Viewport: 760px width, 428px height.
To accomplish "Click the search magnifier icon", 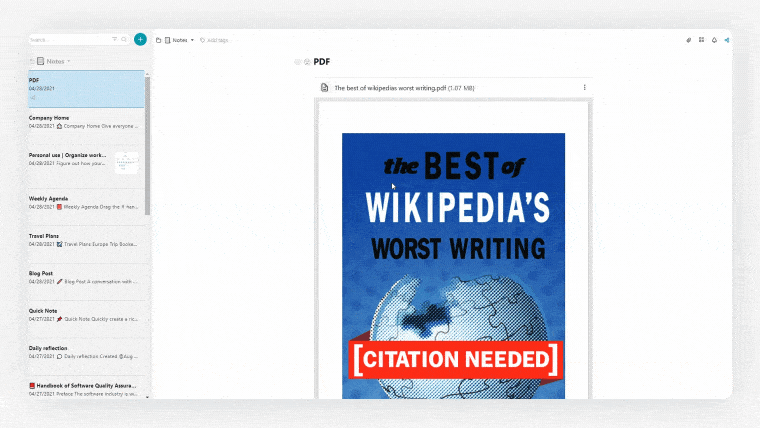I will tap(124, 39).
